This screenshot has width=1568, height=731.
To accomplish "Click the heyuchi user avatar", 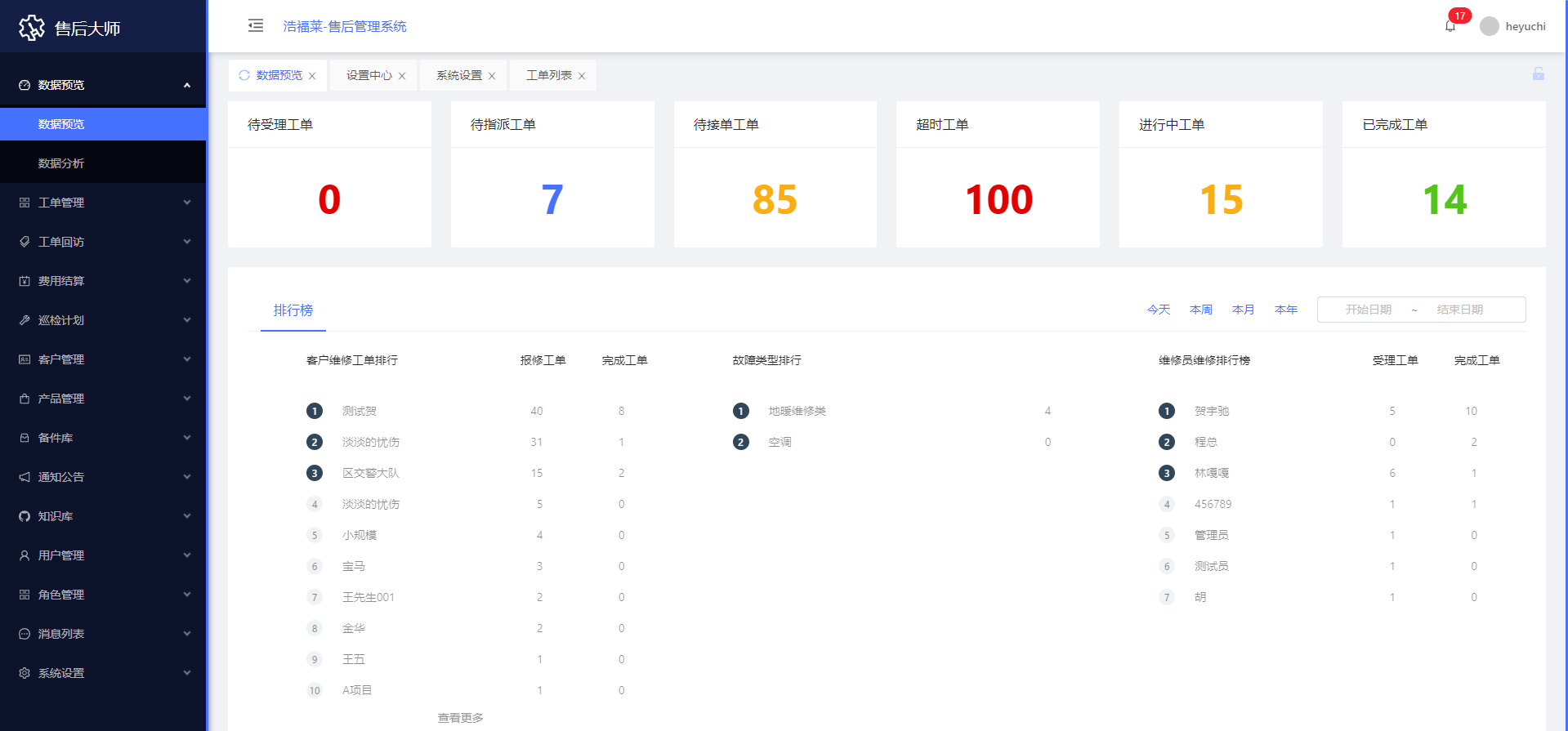I will [x=1490, y=26].
